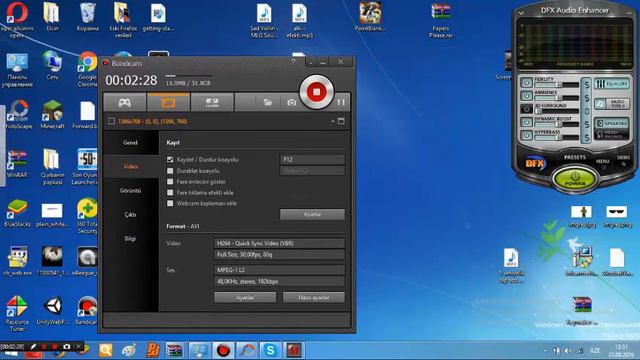The width and height of the screenshot is (640, 360).
Task: Switch to Bandicam game recording mode
Action: coord(125,102)
